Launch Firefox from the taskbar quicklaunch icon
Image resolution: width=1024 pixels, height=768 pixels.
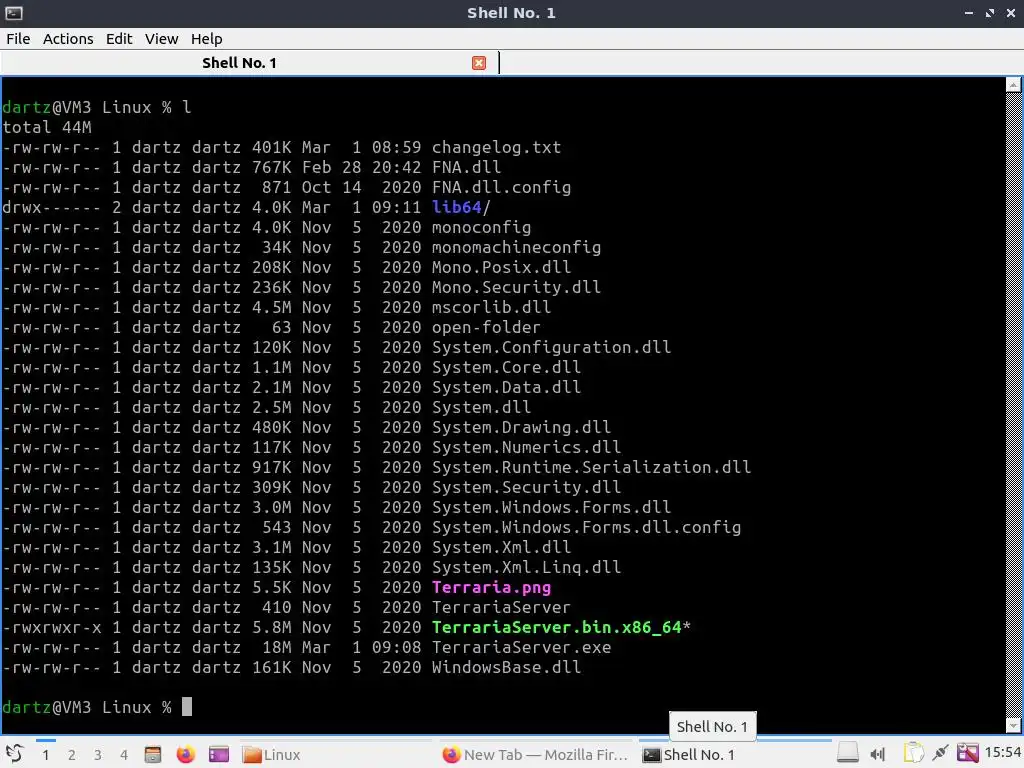pyautogui.click(x=186, y=754)
